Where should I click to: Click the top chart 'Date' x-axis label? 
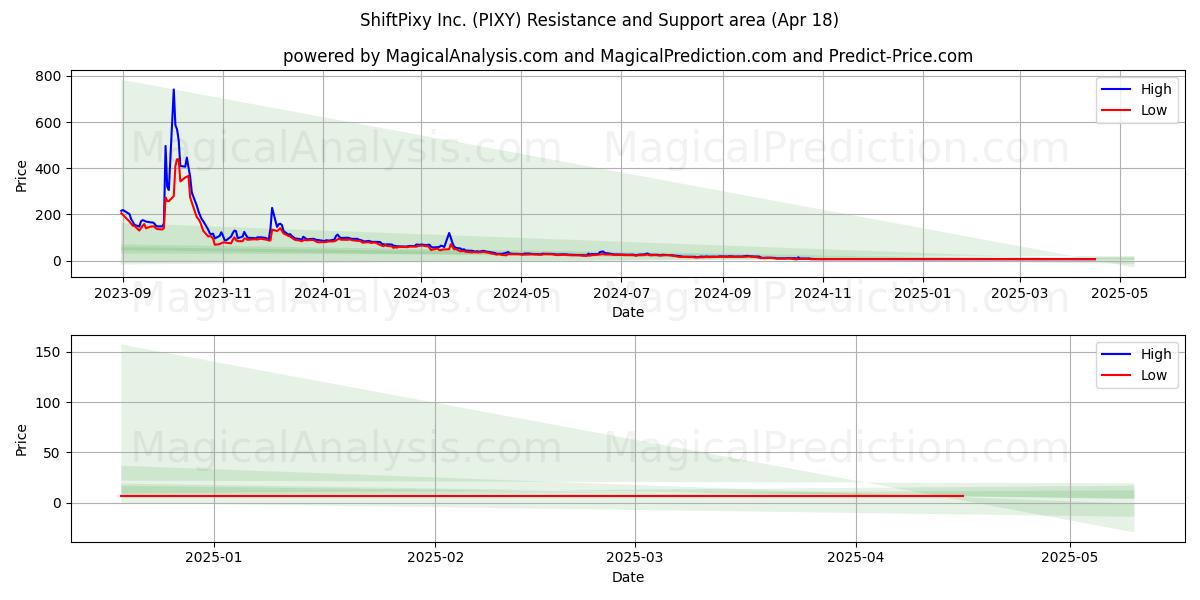point(627,313)
